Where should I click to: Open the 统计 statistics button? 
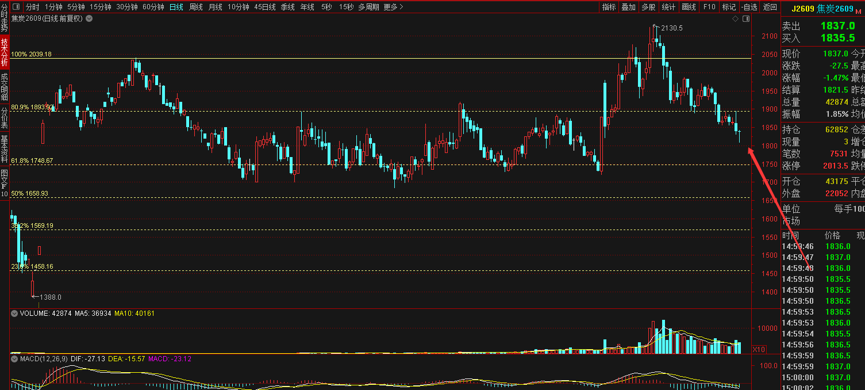coord(669,7)
